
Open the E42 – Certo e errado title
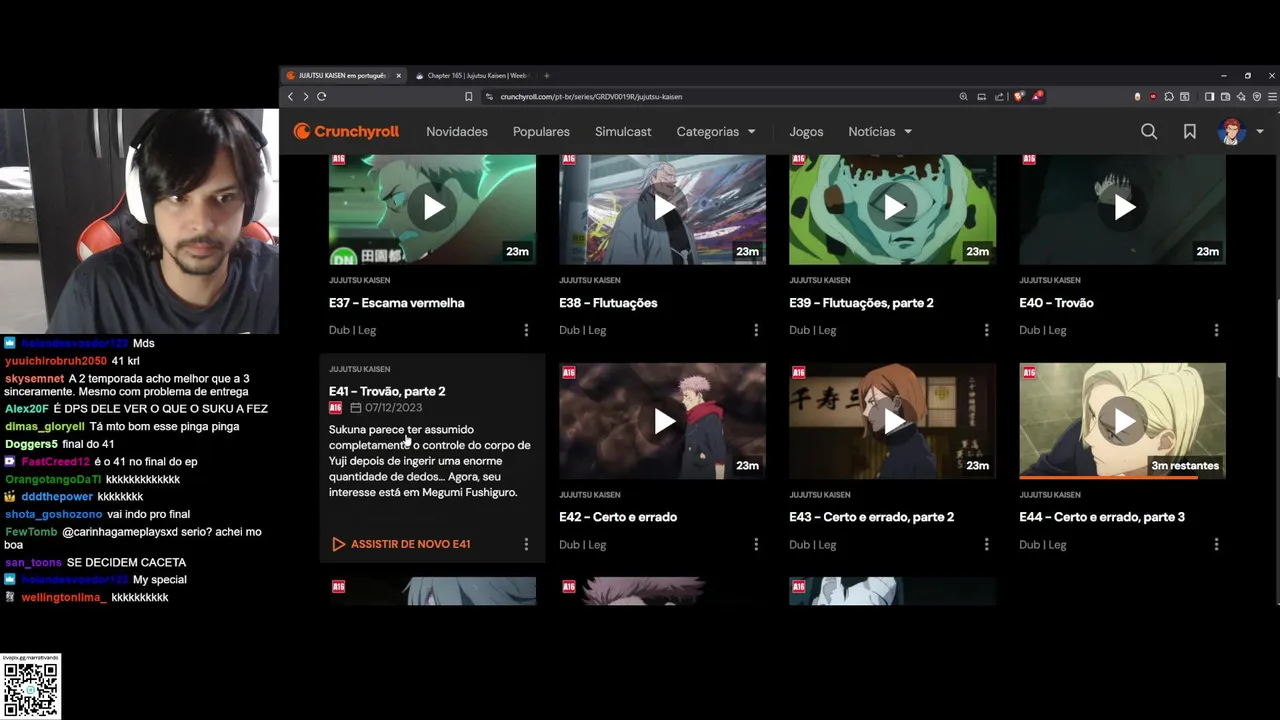[618, 517]
